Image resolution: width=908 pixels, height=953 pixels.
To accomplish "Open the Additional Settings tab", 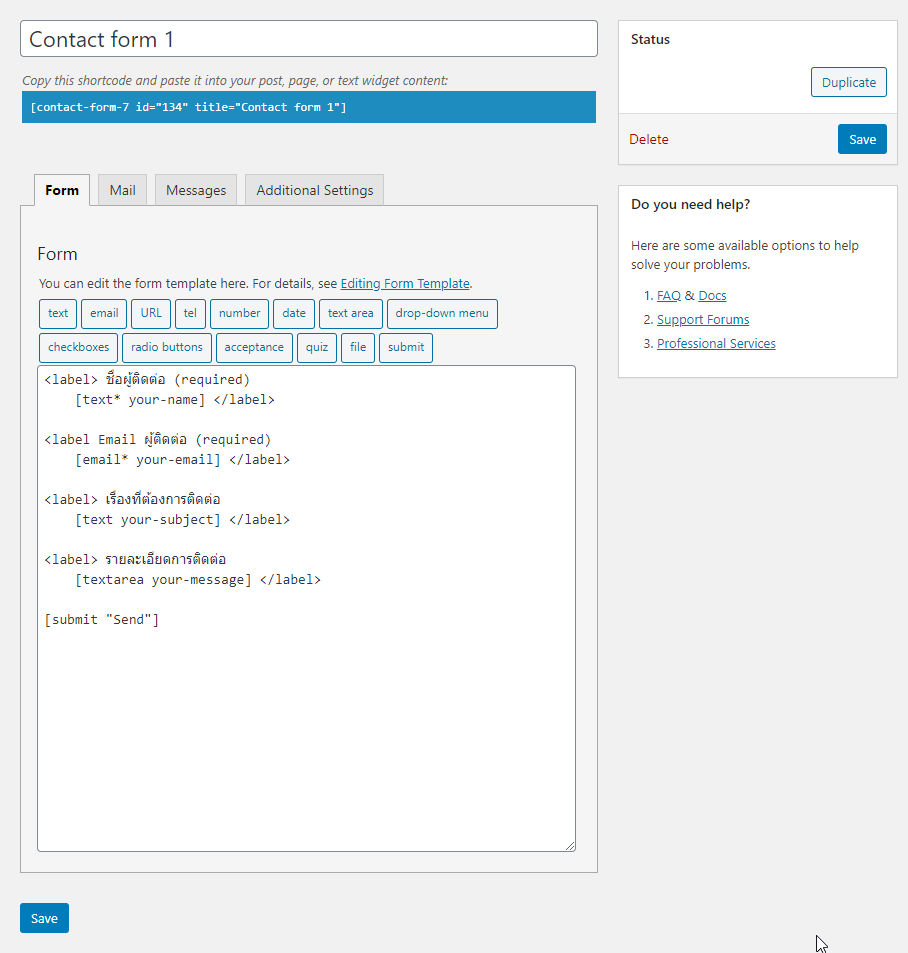I will pyautogui.click(x=314, y=190).
